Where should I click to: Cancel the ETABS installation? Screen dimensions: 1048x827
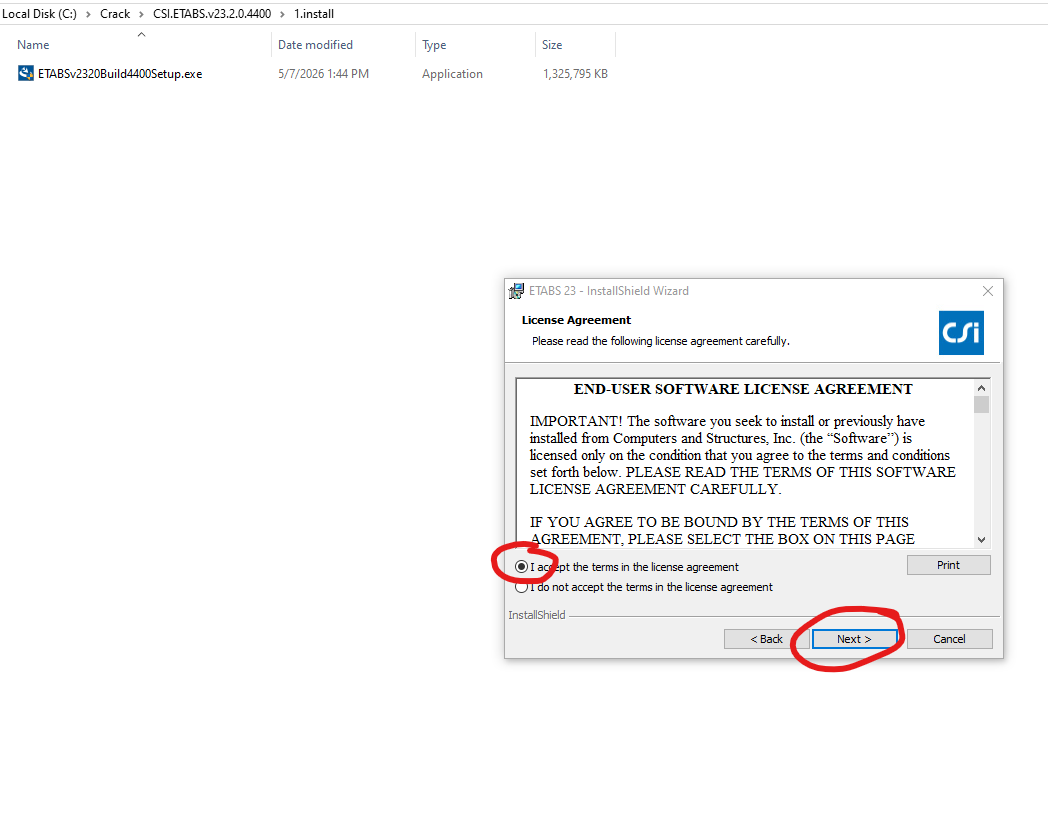click(949, 639)
